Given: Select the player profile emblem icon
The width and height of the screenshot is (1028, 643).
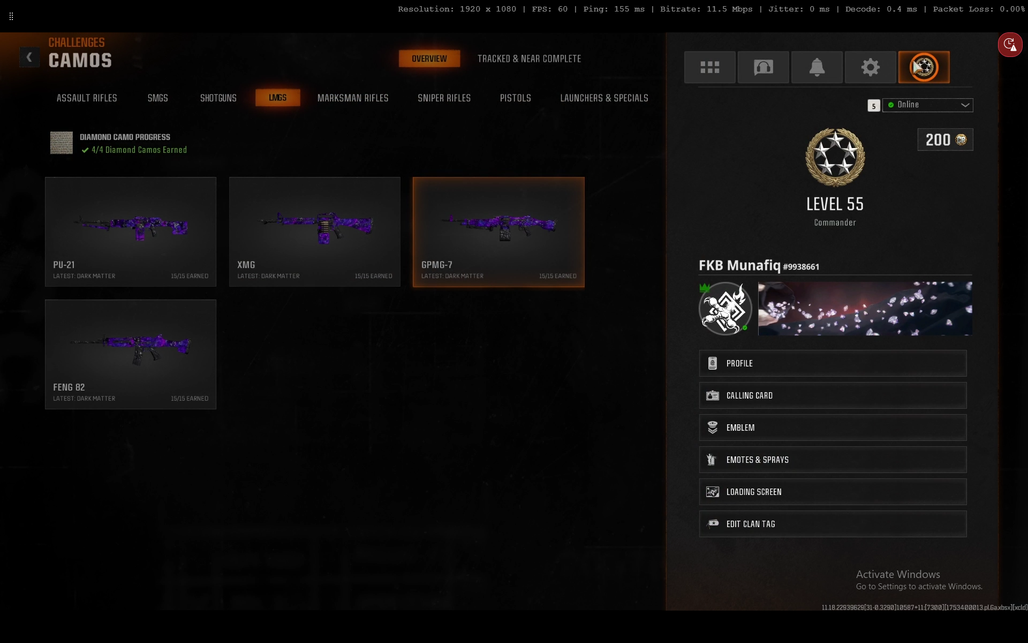Looking at the screenshot, I should (924, 67).
